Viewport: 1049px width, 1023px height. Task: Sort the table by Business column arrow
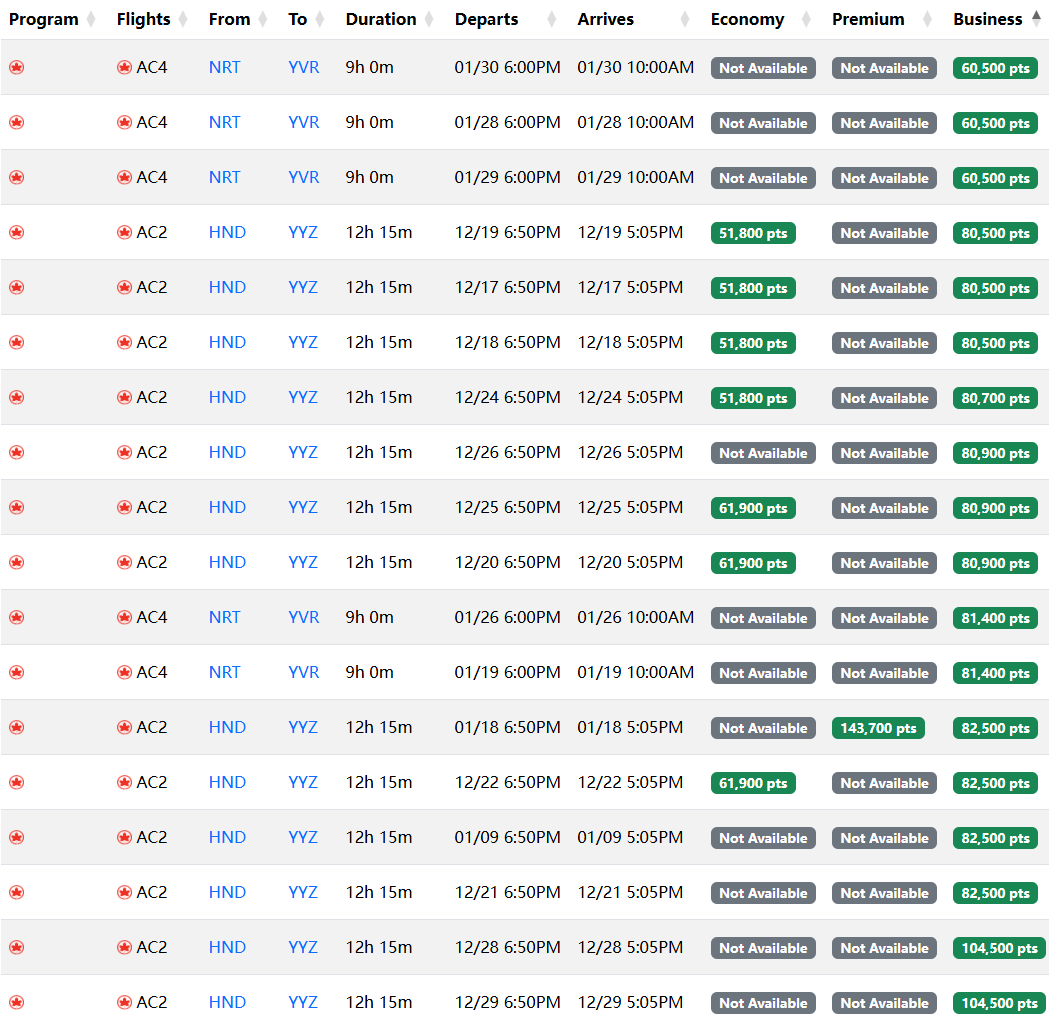(x=1035, y=19)
